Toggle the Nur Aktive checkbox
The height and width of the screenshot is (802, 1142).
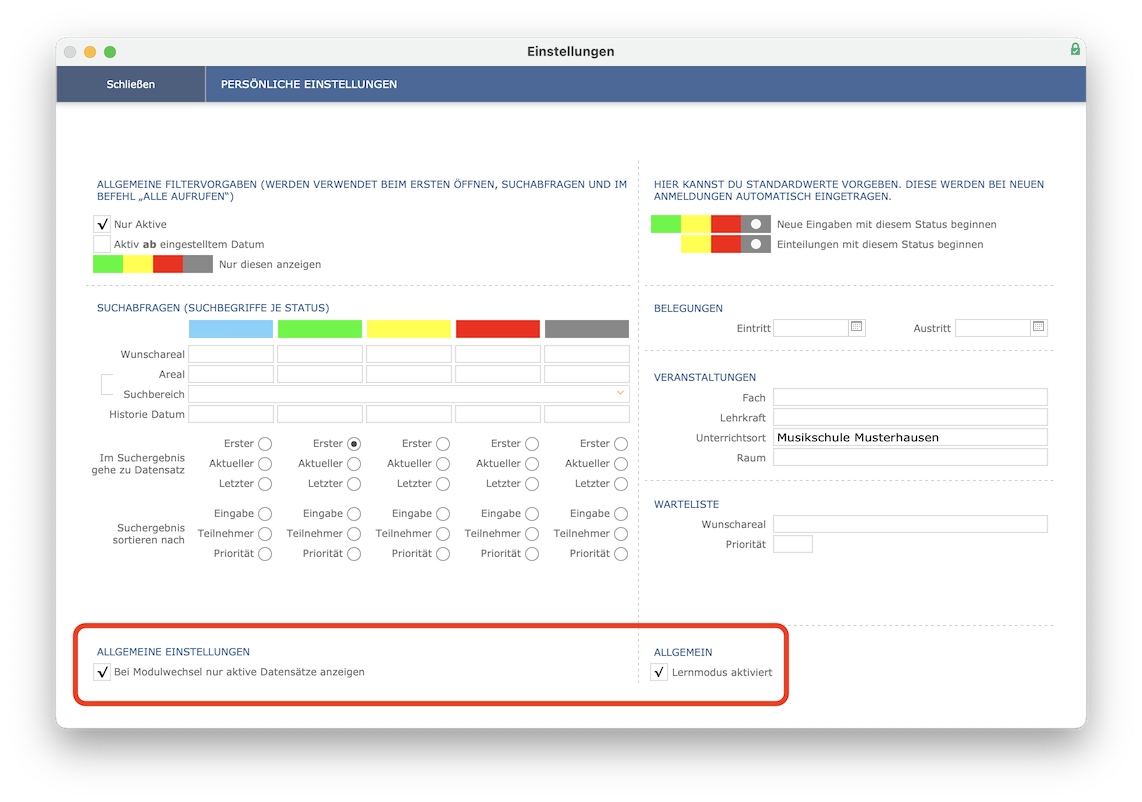pyautogui.click(x=102, y=224)
